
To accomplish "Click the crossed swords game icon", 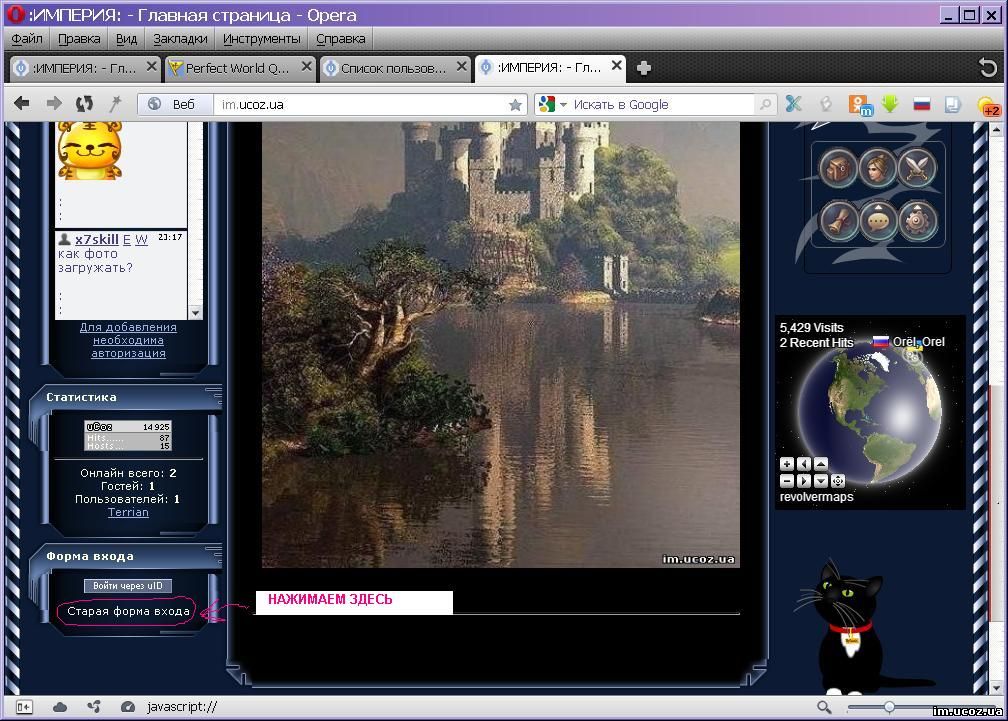I will point(917,168).
